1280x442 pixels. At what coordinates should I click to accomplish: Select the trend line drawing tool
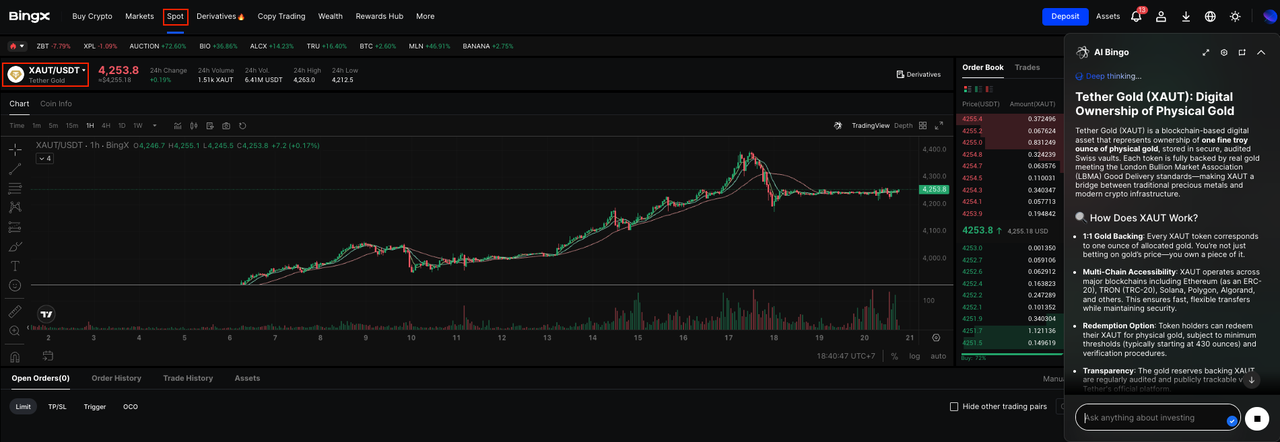[x=15, y=169]
